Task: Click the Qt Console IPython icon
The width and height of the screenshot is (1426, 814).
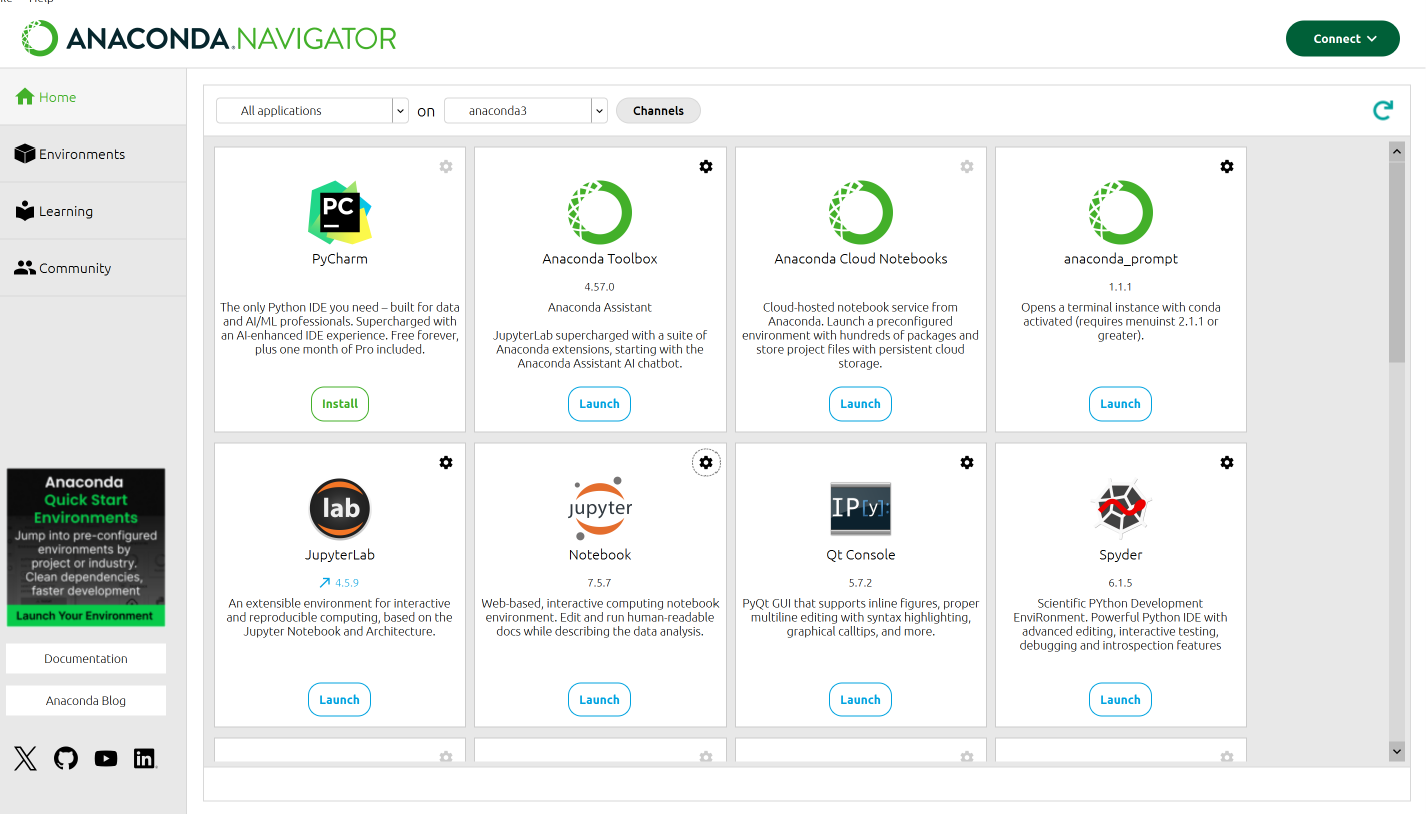Action: 861,509
